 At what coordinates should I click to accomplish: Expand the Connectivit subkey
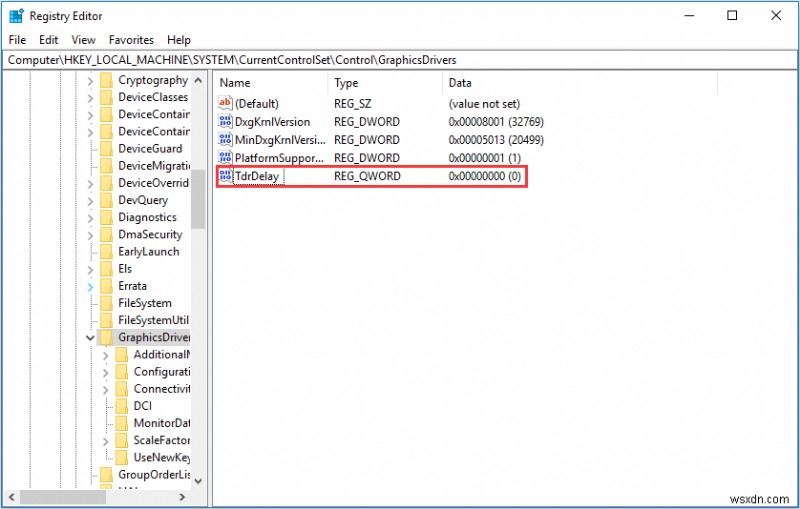tap(106, 390)
